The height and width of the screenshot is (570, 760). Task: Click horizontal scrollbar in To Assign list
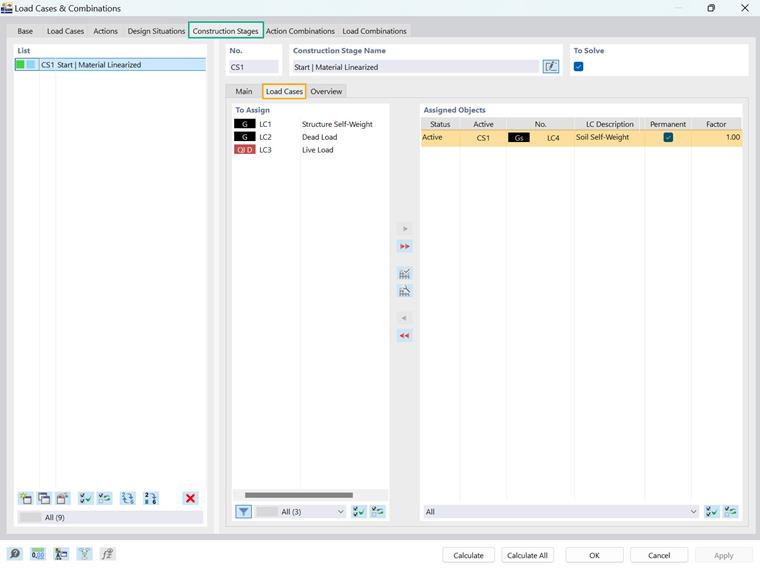(299, 495)
